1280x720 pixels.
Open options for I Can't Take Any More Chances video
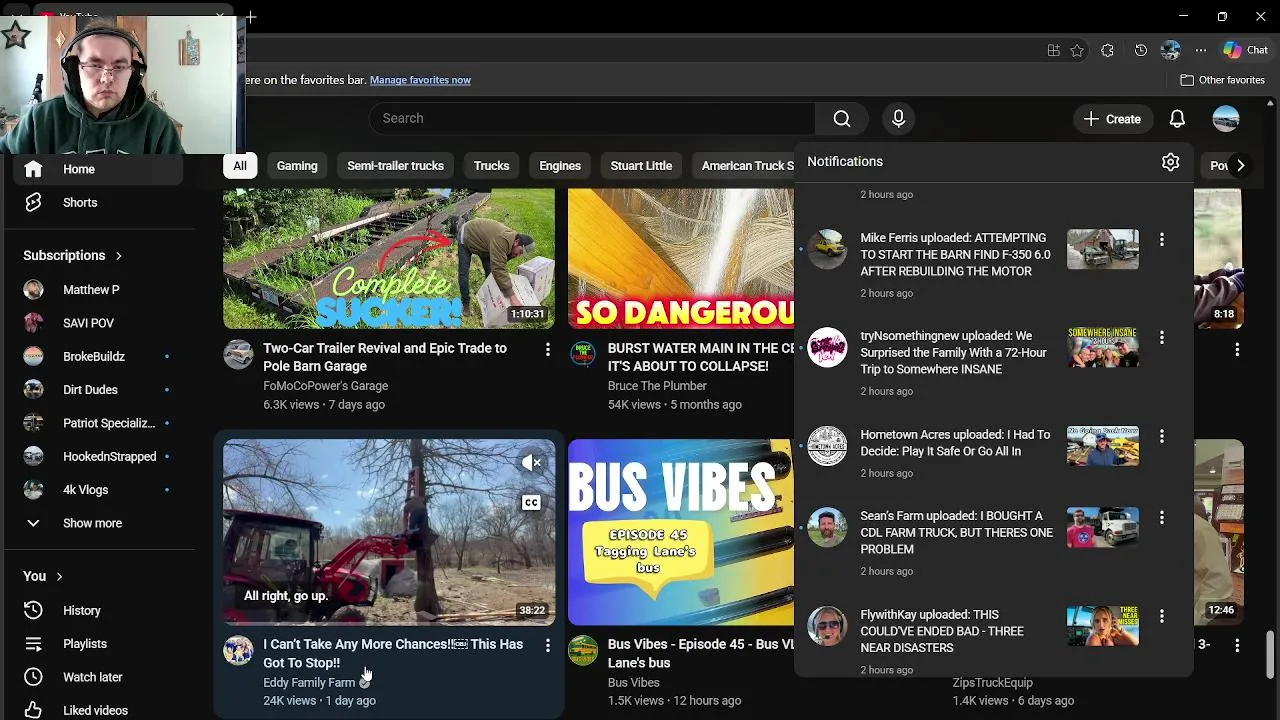[x=547, y=646]
